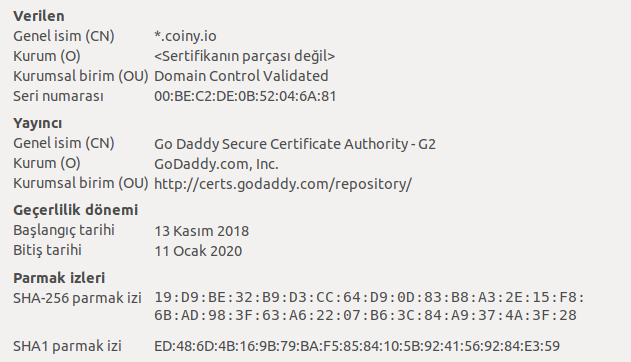Click the Geçerlilik dönemi heading
The height and width of the screenshot is (362, 631).
(76, 210)
